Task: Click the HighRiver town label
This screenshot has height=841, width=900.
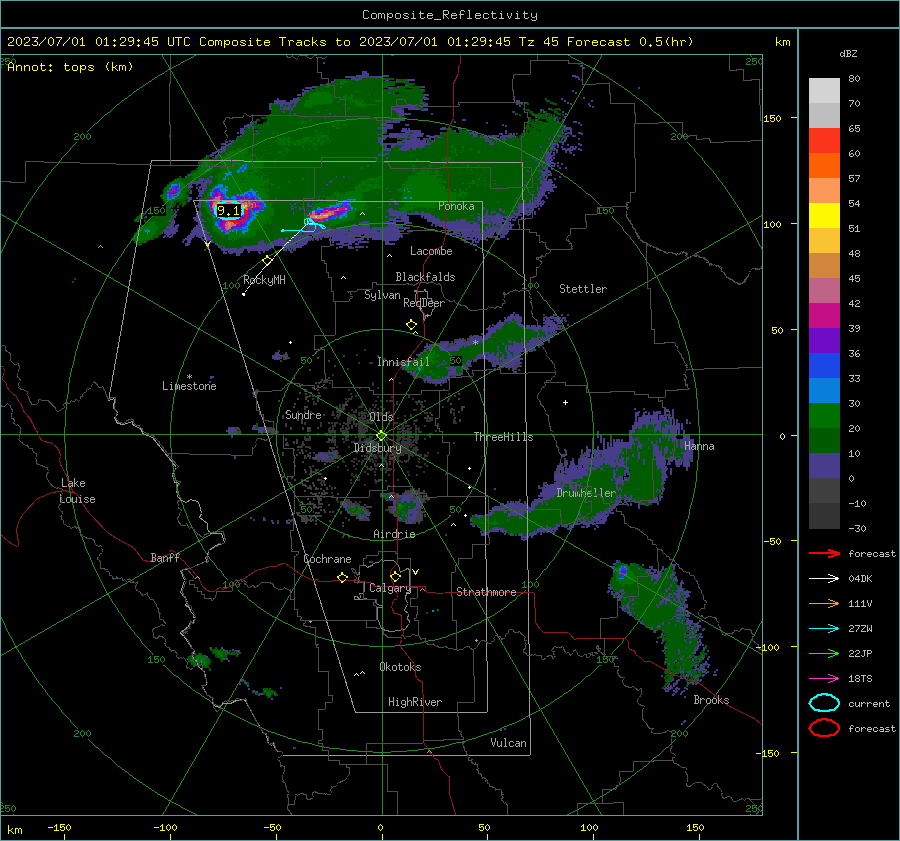Action: coord(415,702)
